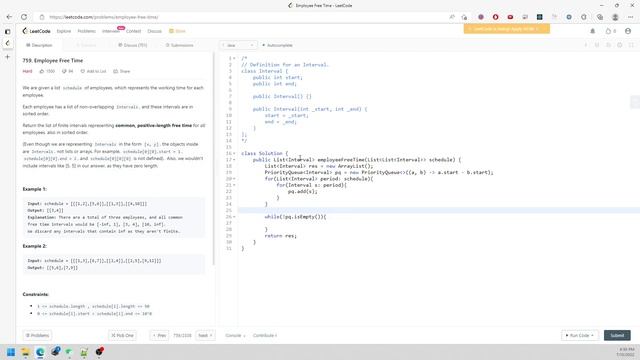Collapse the outer for-loop fold arrow at line 20

pyautogui.click(x=234, y=179)
